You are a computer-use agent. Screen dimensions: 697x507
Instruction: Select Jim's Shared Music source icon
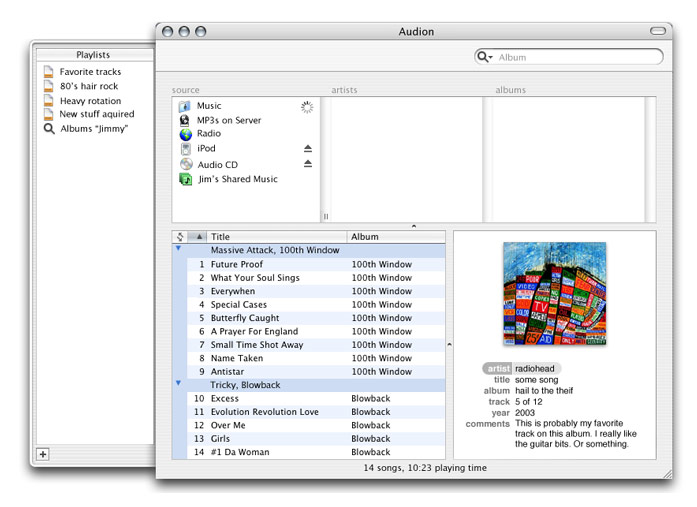coord(185,179)
